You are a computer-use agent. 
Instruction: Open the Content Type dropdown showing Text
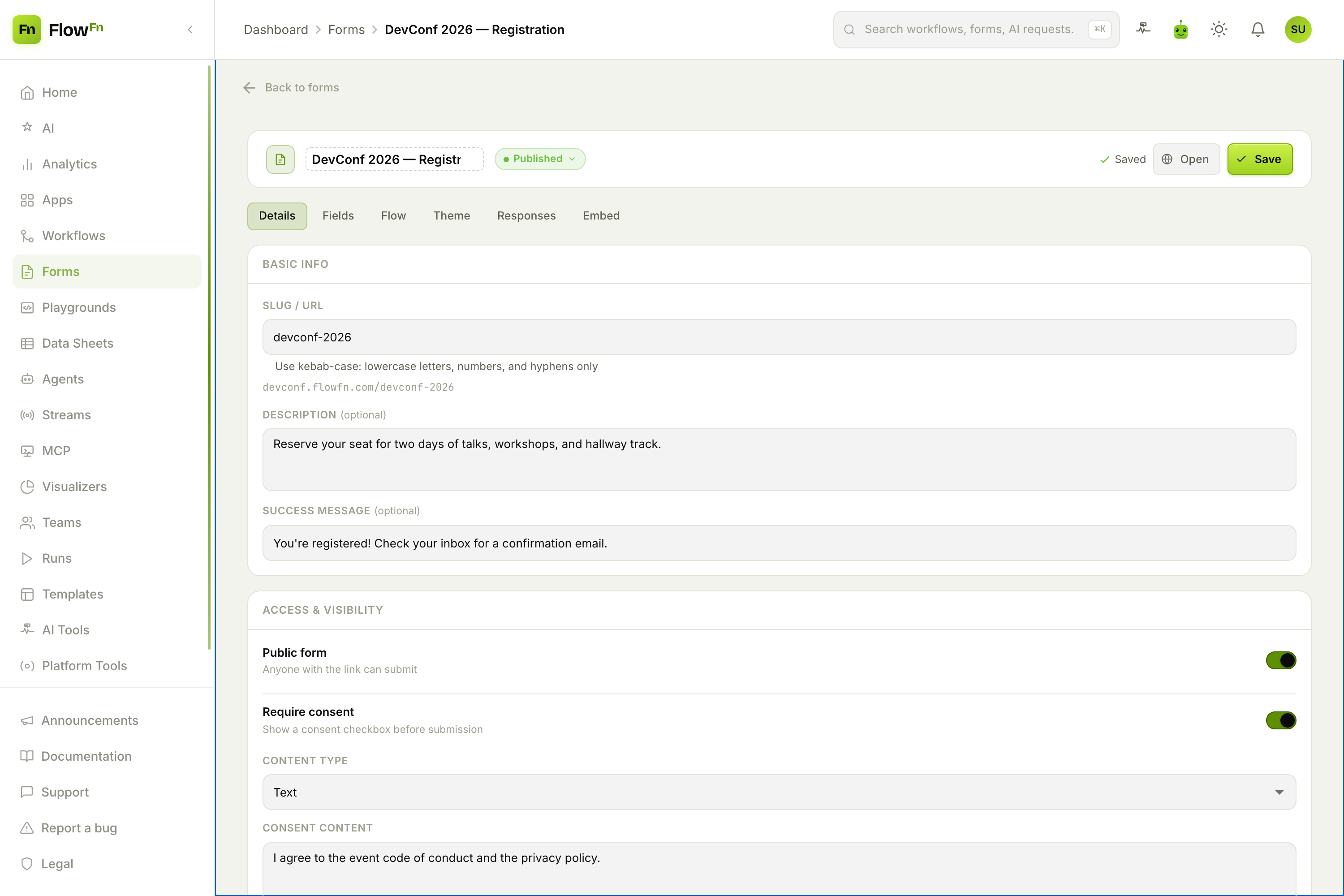(x=779, y=792)
